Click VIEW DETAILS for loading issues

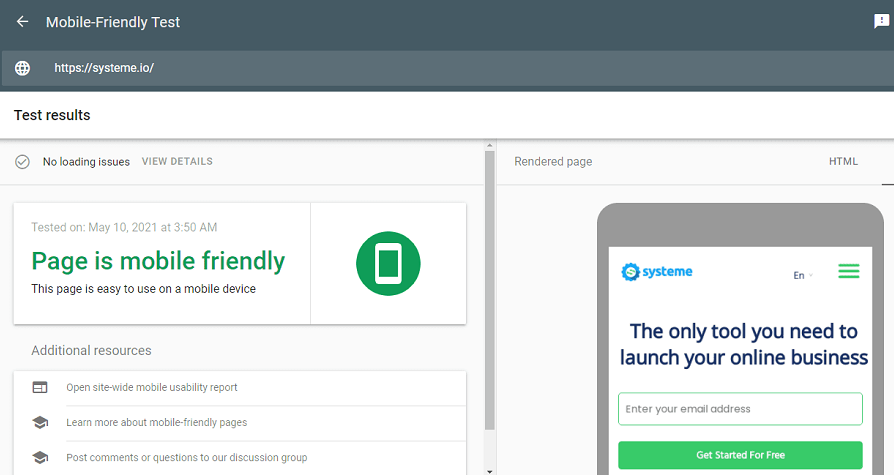[177, 161]
